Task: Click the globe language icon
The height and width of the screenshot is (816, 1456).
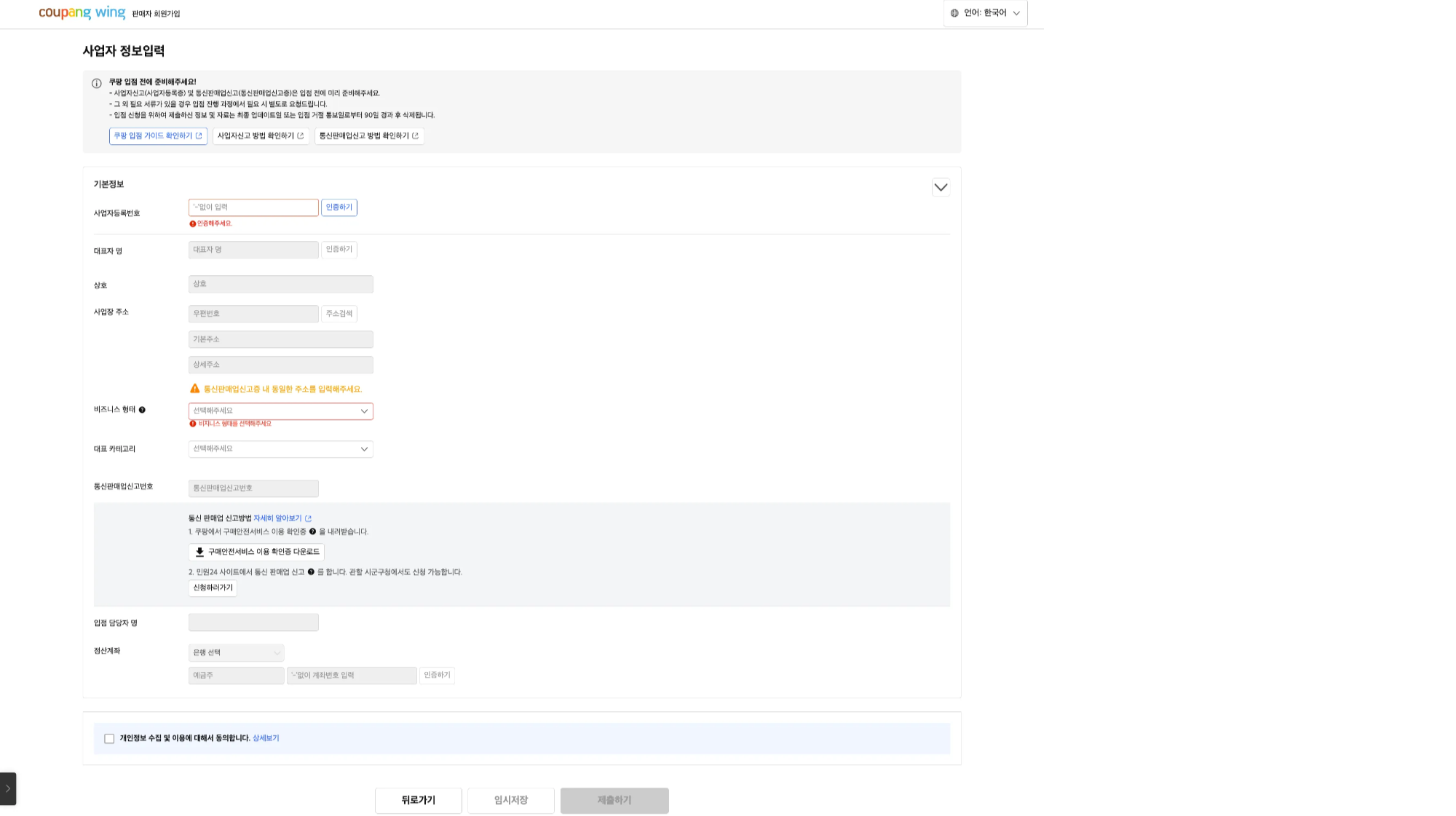Action: 954,13
